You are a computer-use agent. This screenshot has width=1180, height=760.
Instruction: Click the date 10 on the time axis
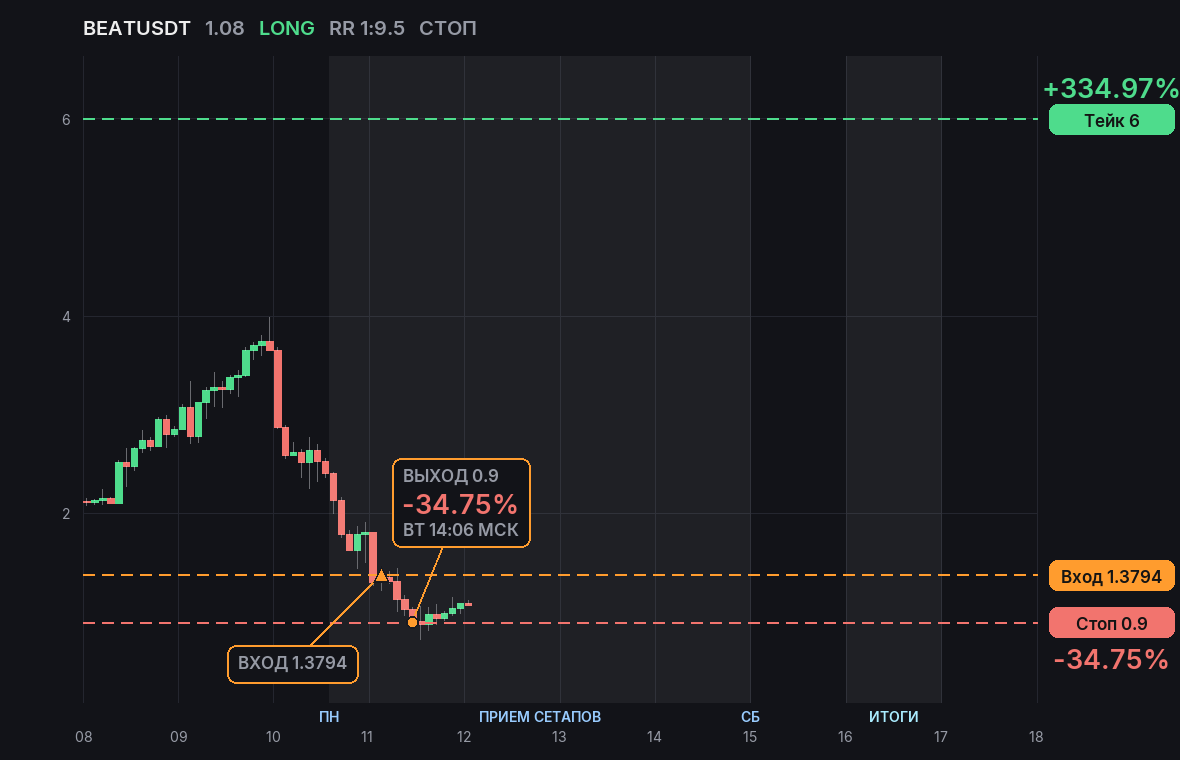click(273, 737)
